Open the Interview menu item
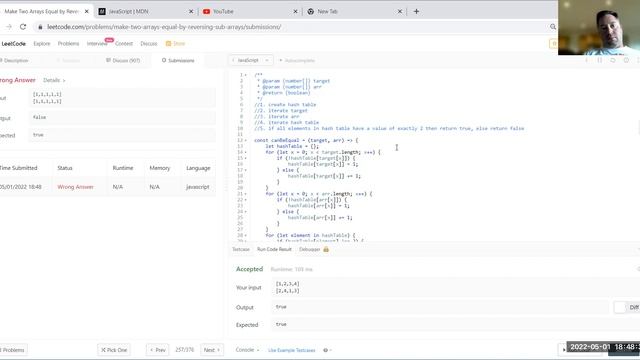This screenshot has width=640, height=360. click(97, 44)
